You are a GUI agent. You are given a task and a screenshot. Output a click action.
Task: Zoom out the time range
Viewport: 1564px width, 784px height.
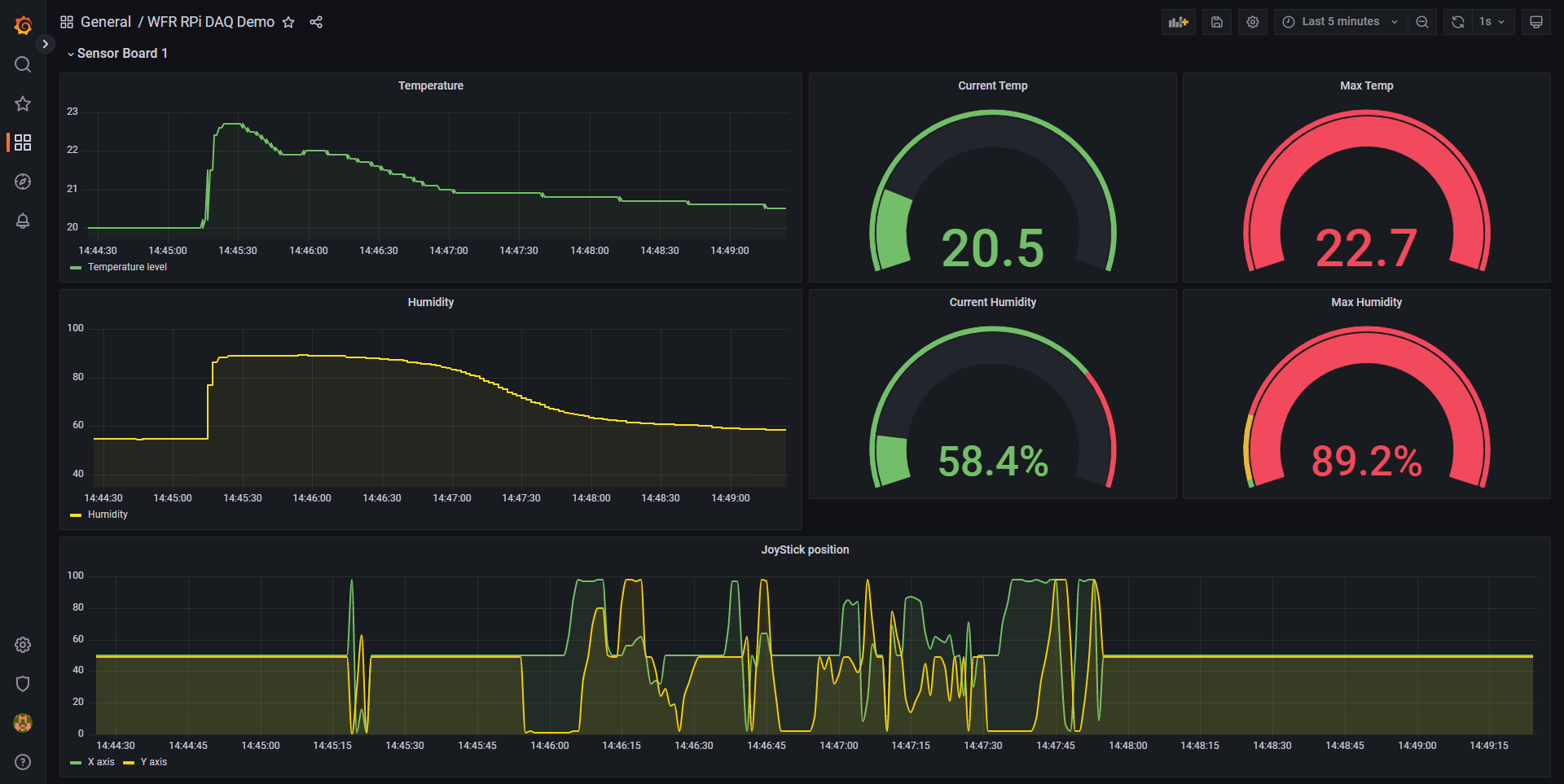[x=1422, y=21]
